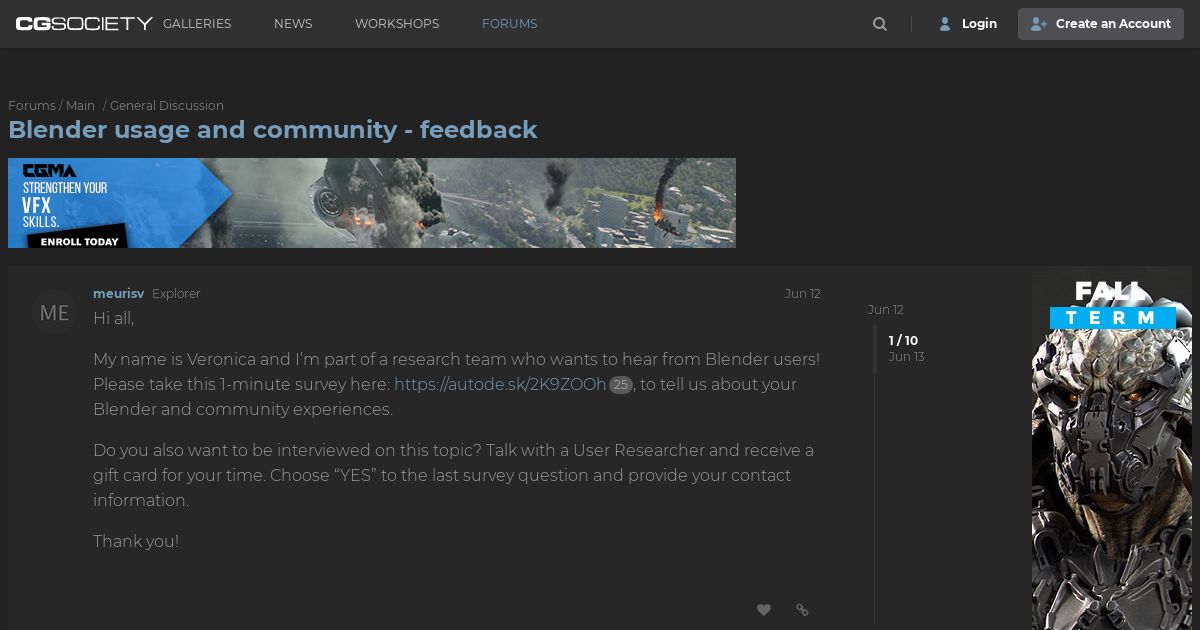Click the post date Jun 12

click(803, 294)
